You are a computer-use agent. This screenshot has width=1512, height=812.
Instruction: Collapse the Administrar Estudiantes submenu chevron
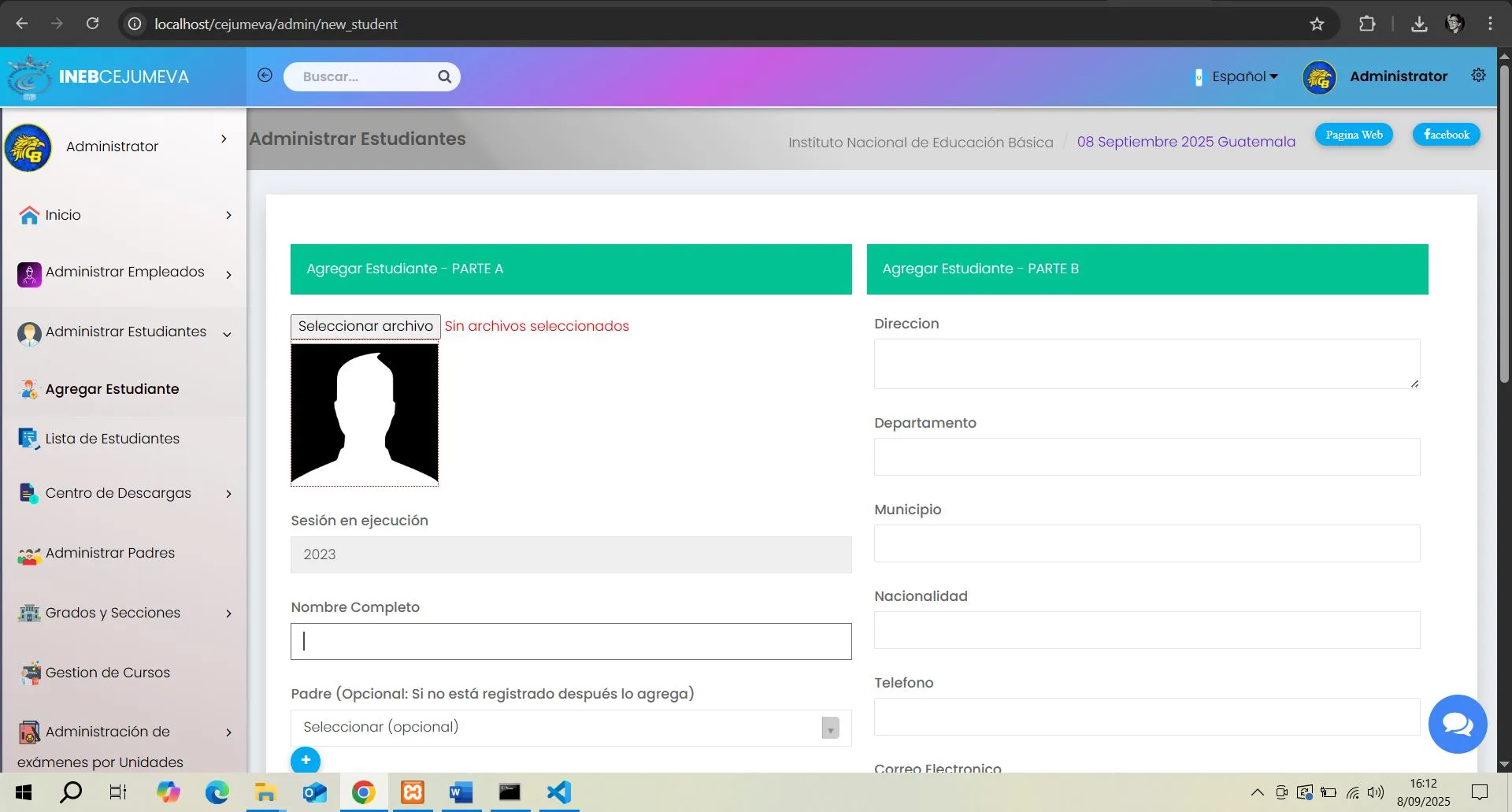click(227, 334)
